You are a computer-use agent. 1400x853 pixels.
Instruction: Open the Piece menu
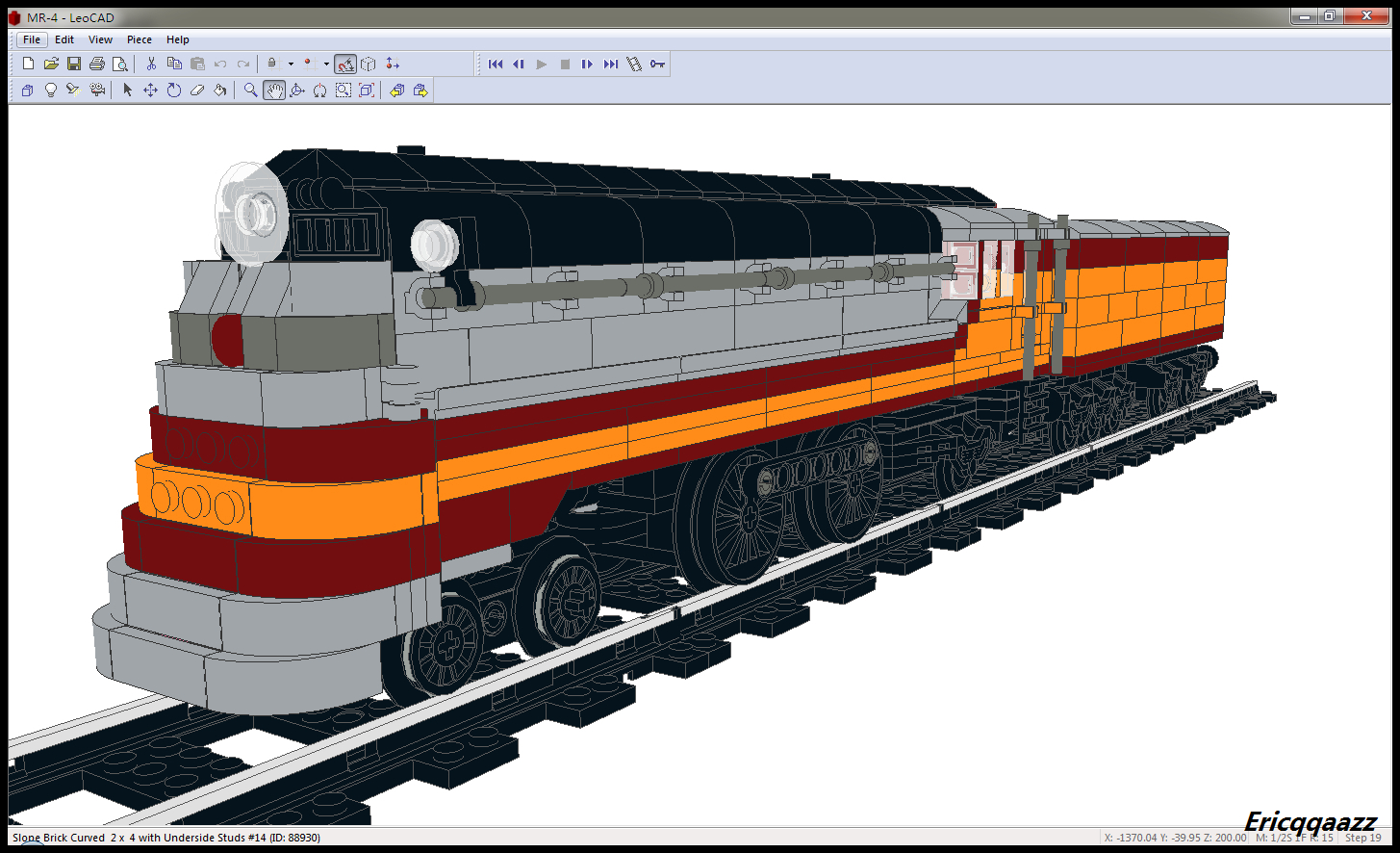pyautogui.click(x=139, y=39)
